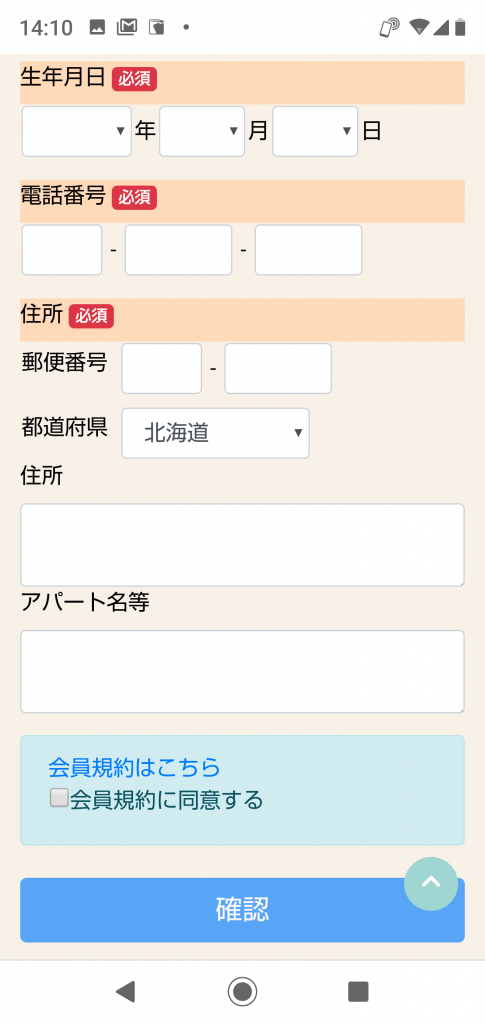The width and height of the screenshot is (485, 1024).
Task: Check the 会員規約に同意する checkbox
Action: [x=59, y=798]
